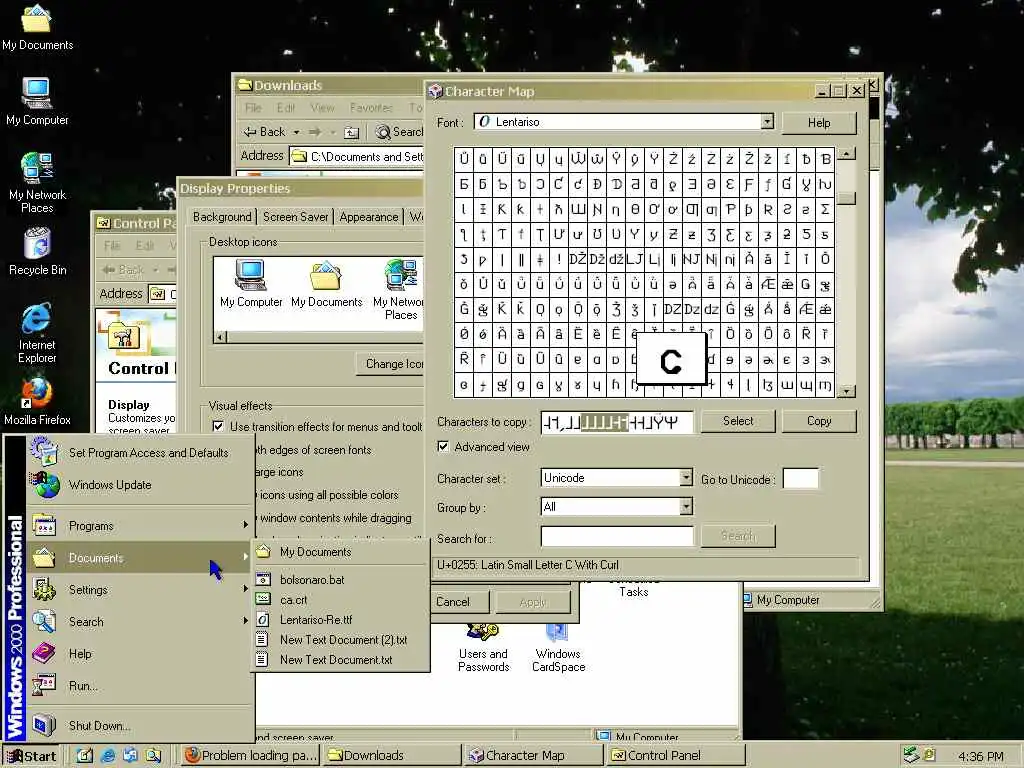Click the character grid scrollbar thumb
Viewport: 1024px width, 768px height.
click(846, 198)
